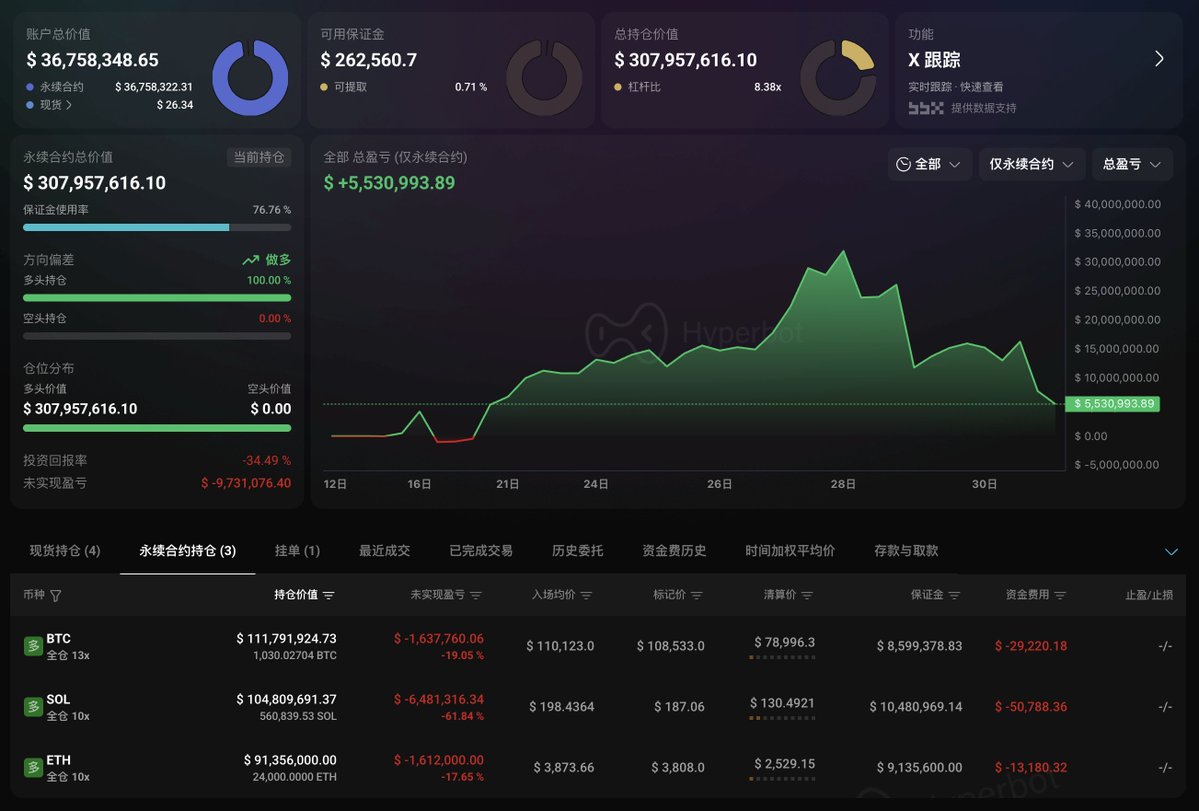
Task: Click ETH position value $ 91,356,000.00
Action: point(290,760)
